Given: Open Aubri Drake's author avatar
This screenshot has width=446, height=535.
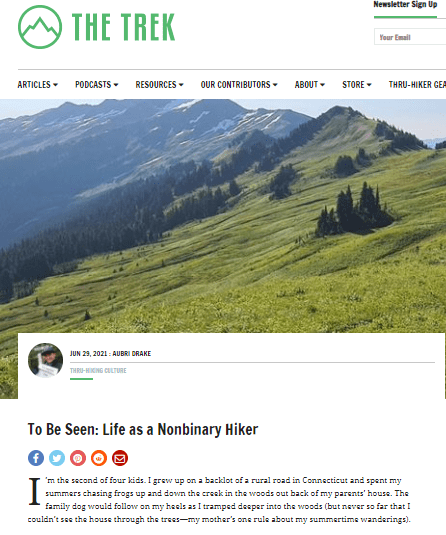Looking at the screenshot, I should click(45, 361).
